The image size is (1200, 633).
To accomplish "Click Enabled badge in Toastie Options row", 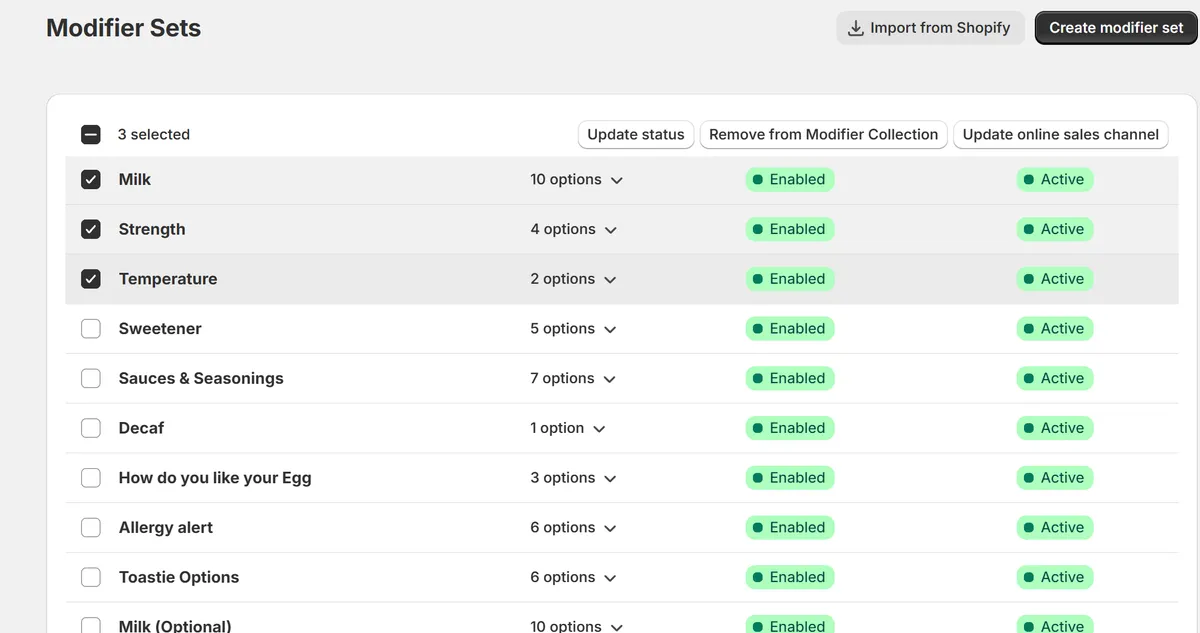I will click(x=790, y=577).
